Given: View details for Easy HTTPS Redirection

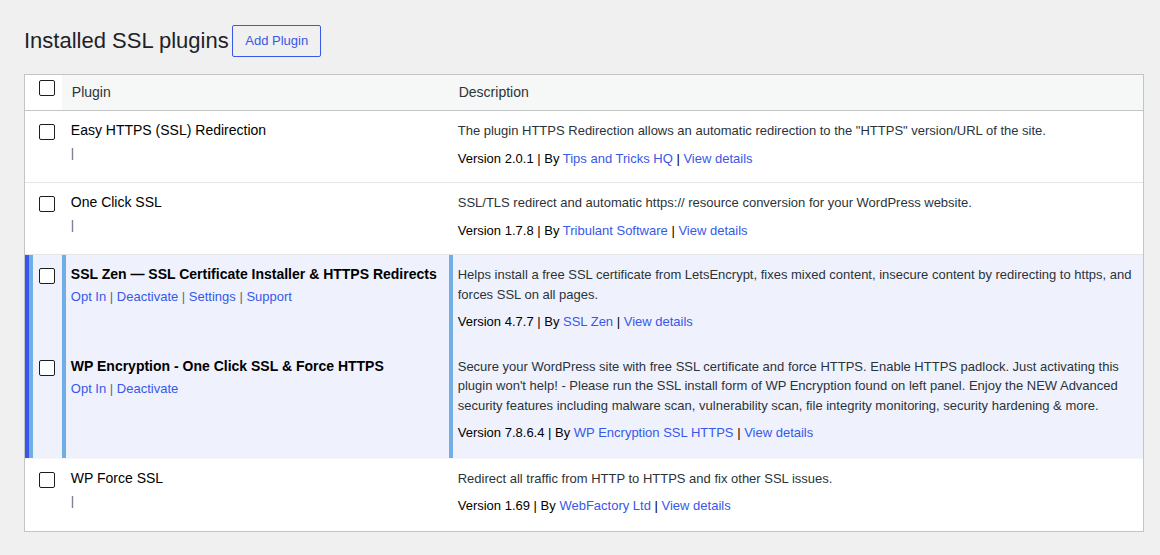Looking at the screenshot, I should 718,158.
